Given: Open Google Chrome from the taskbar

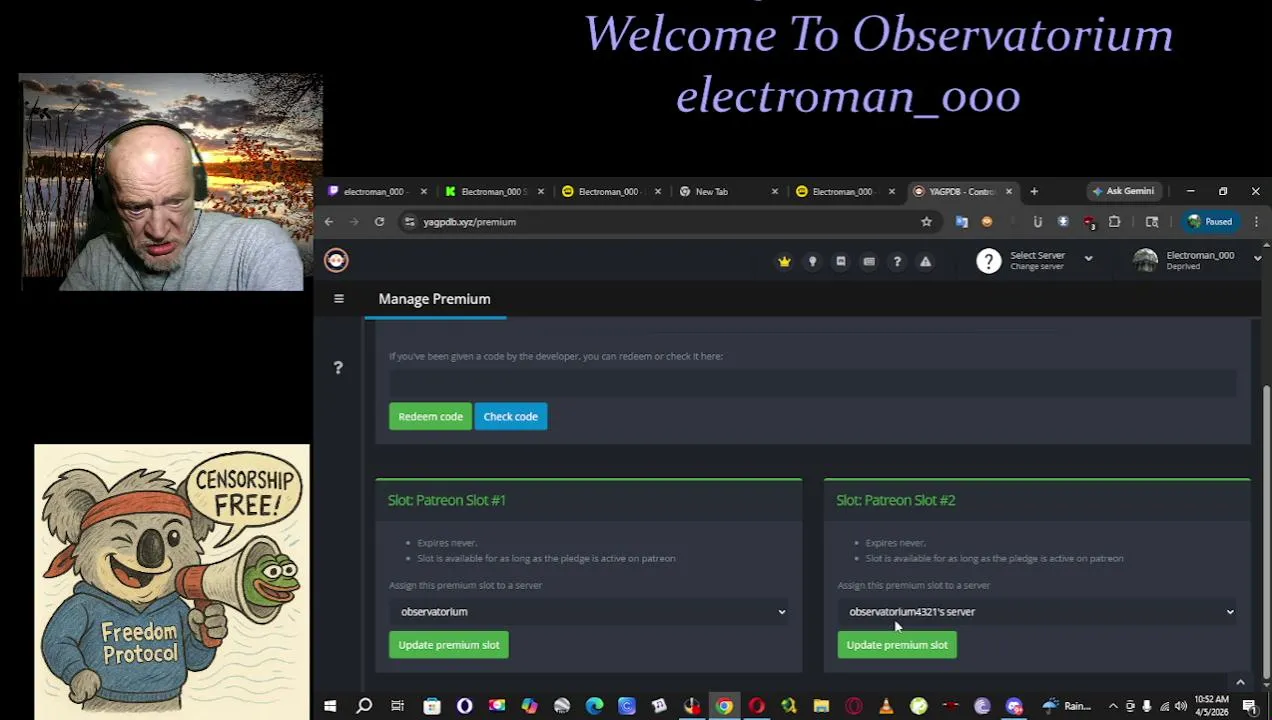Looking at the screenshot, I should [x=724, y=706].
